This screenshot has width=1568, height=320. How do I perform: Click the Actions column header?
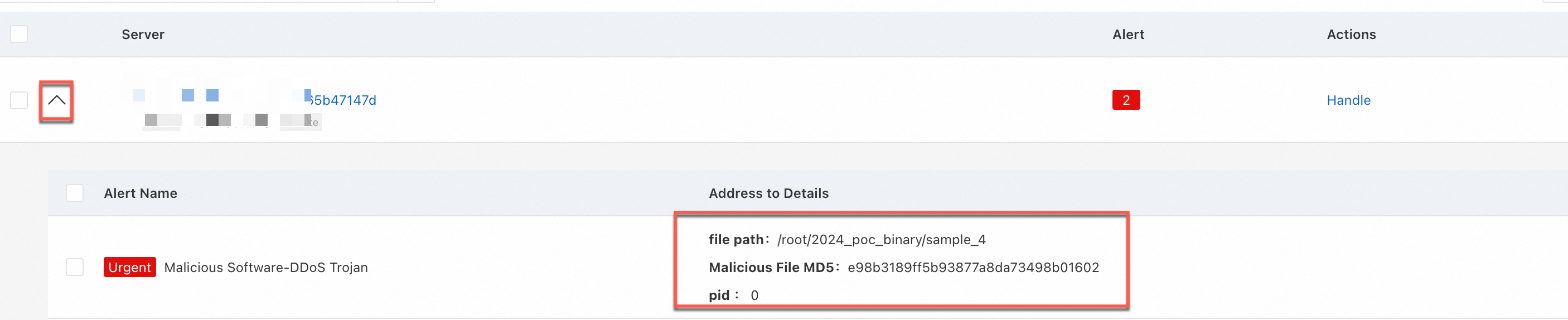[x=1351, y=35]
